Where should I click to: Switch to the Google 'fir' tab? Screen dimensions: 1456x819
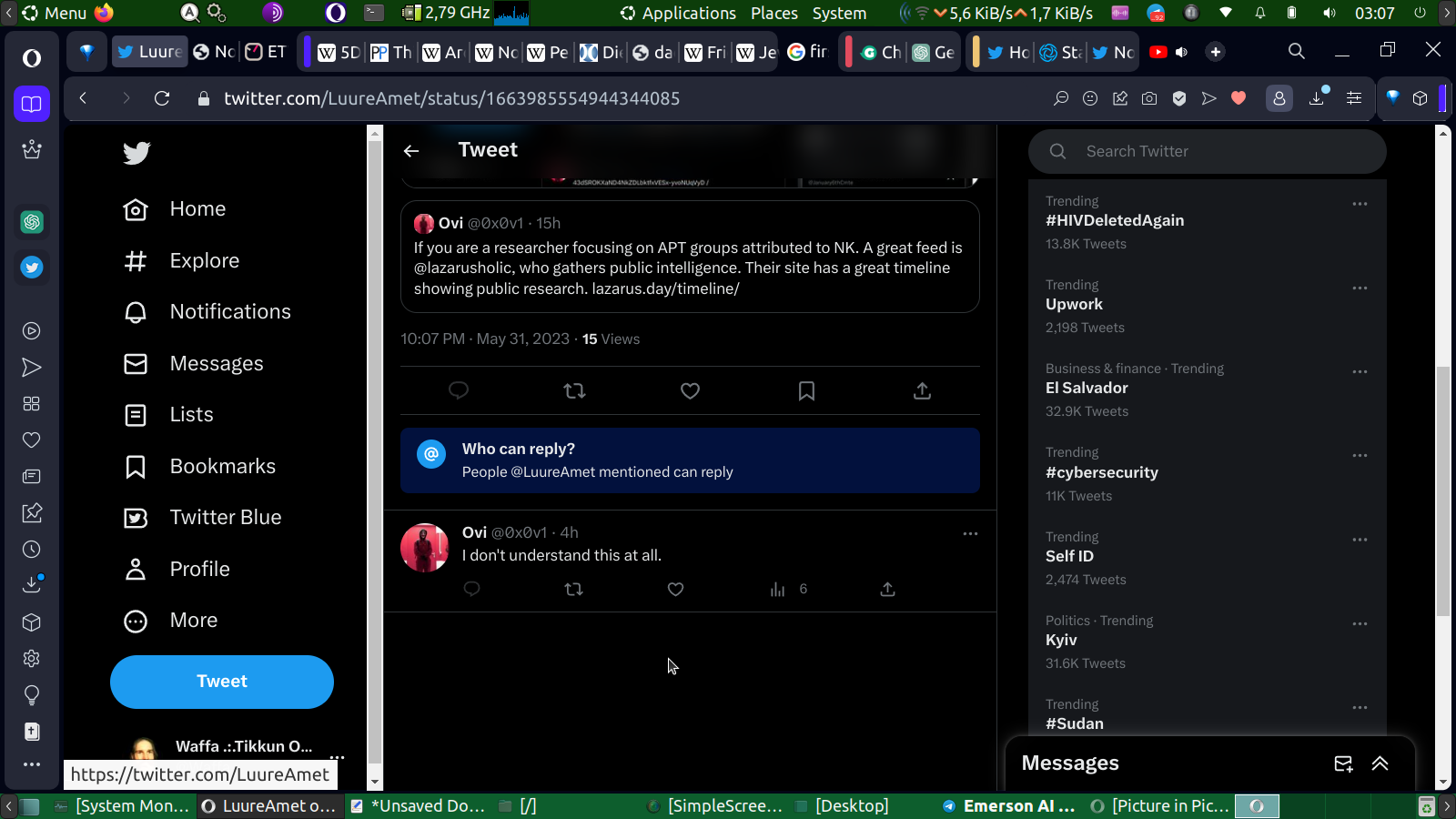(x=808, y=52)
